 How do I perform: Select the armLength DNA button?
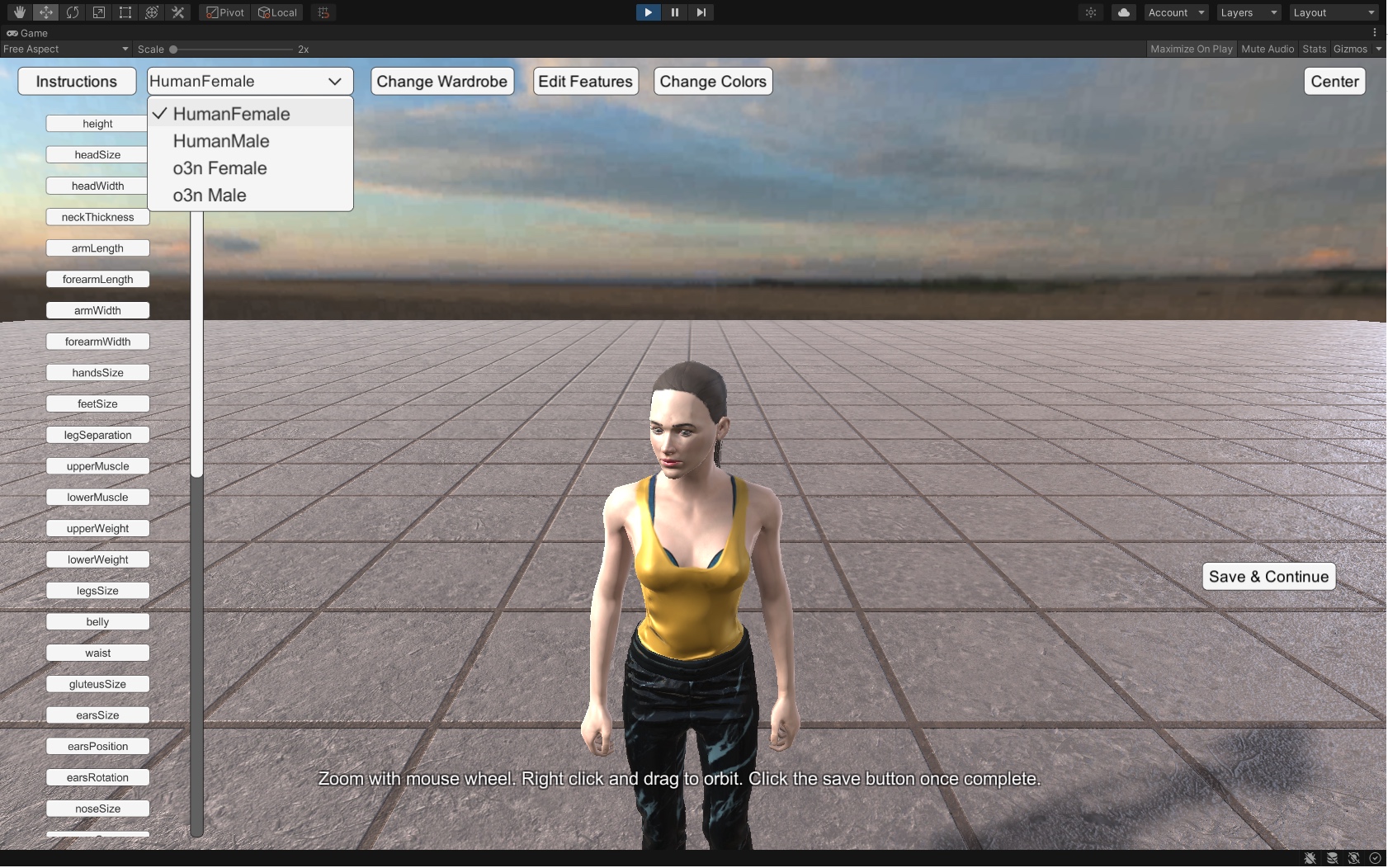pos(97,248)
